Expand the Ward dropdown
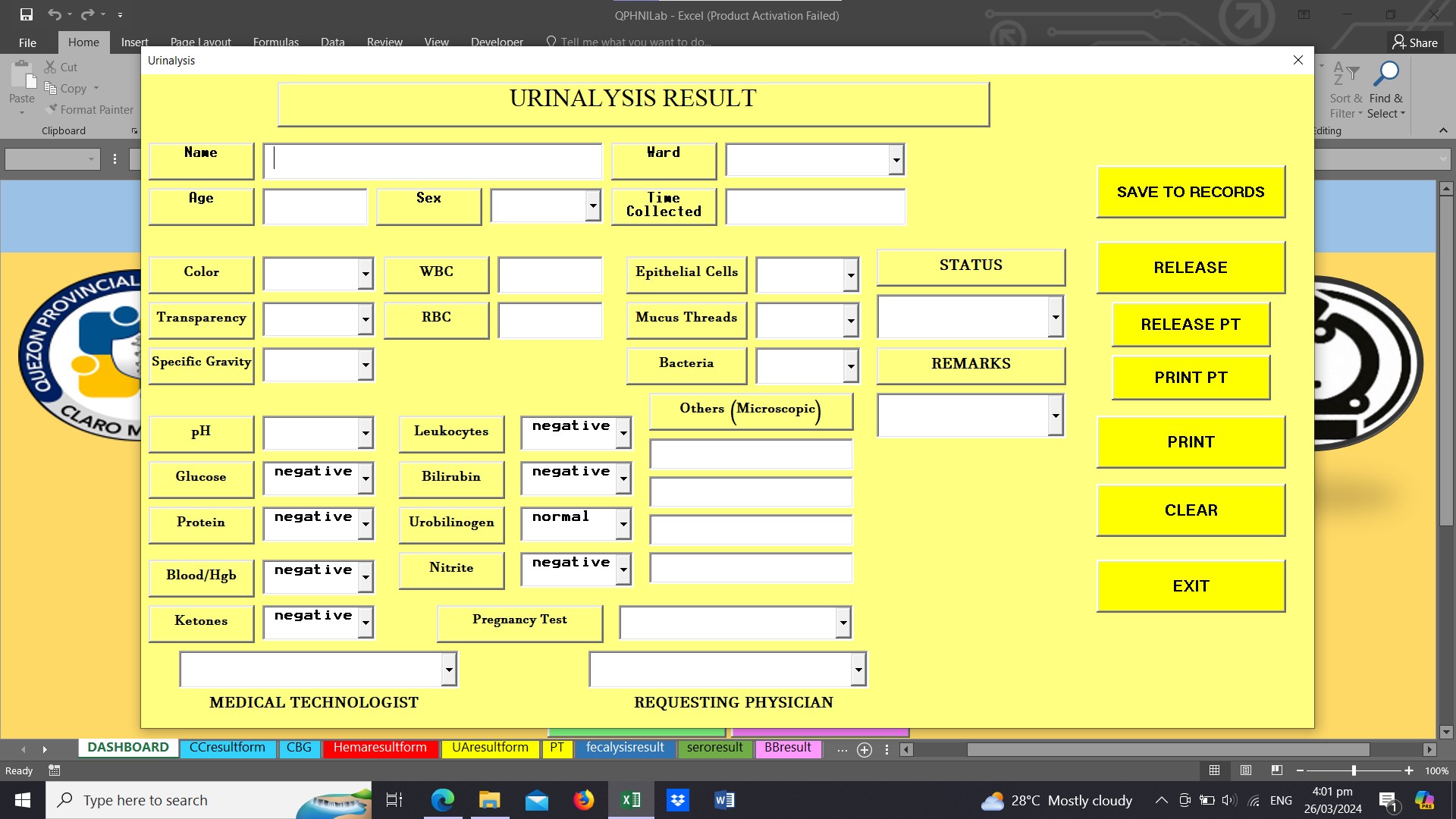Viewport: 1456px width, 819px height. click(x=896, y=160)
